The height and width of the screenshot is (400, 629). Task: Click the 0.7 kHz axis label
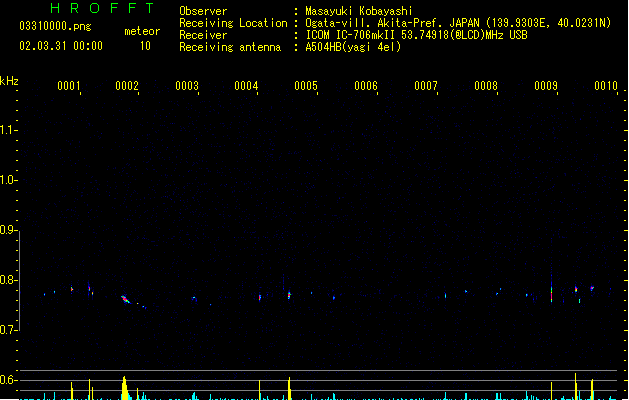[7, 330]
